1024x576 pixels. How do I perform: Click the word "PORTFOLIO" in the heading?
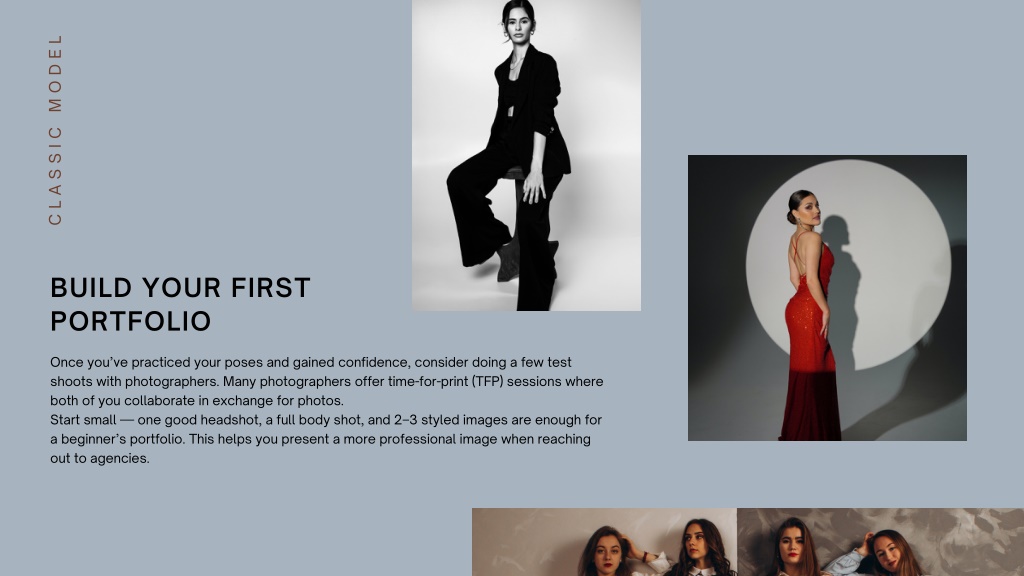[x=131, y=321]
